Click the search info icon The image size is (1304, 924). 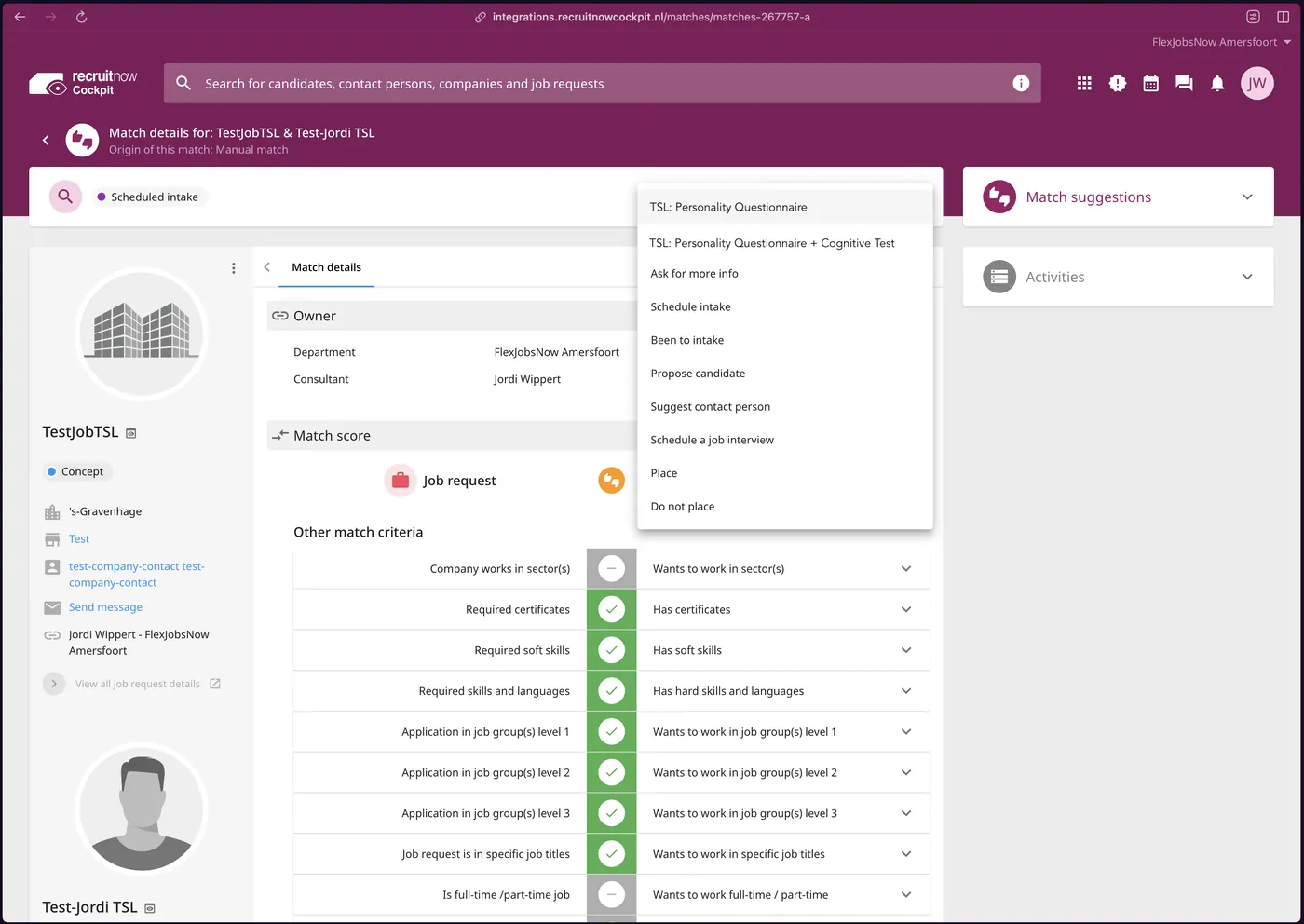(1021, 84)
